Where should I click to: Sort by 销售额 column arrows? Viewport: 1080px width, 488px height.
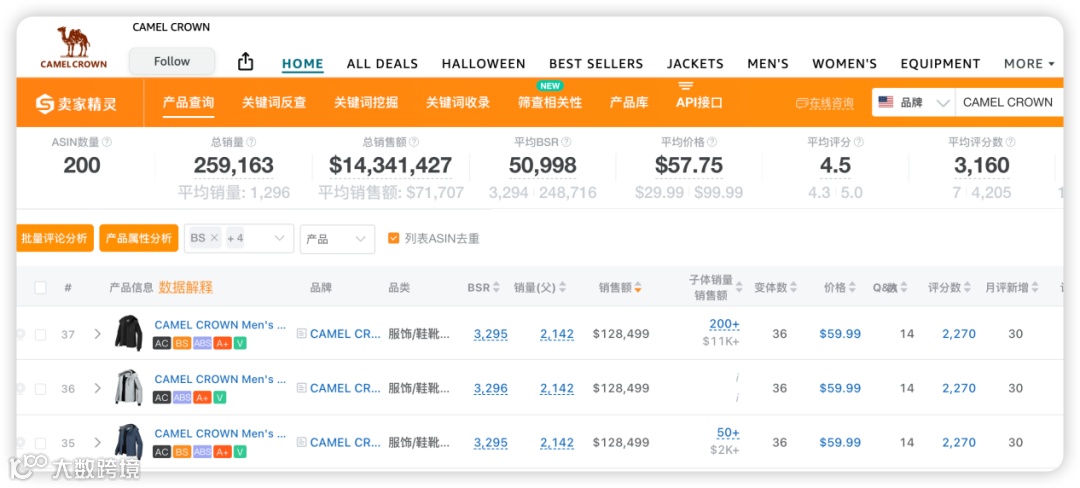click(x=638, y=288)
